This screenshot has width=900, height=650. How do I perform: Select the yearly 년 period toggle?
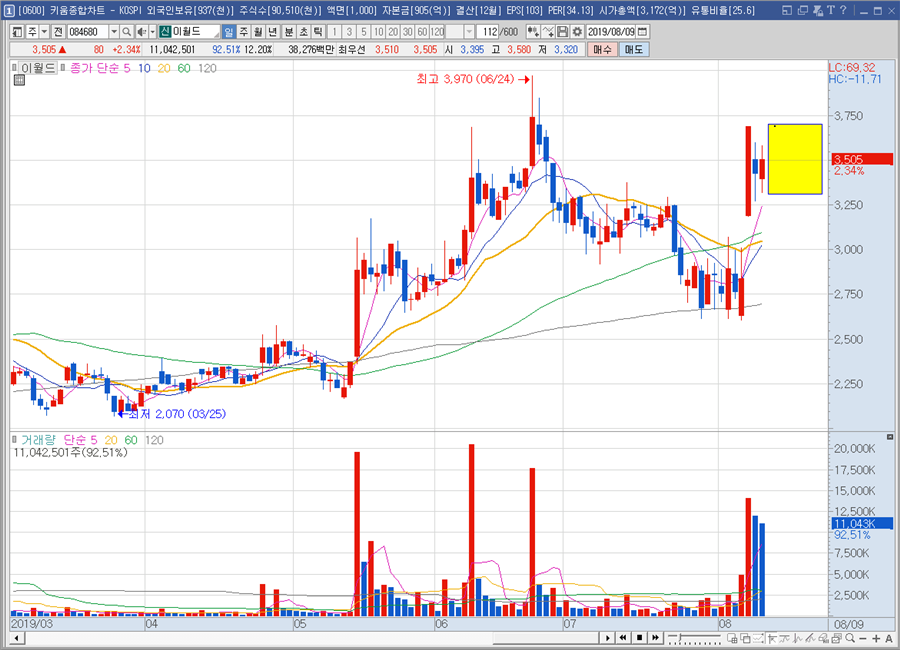click(273, 32)
